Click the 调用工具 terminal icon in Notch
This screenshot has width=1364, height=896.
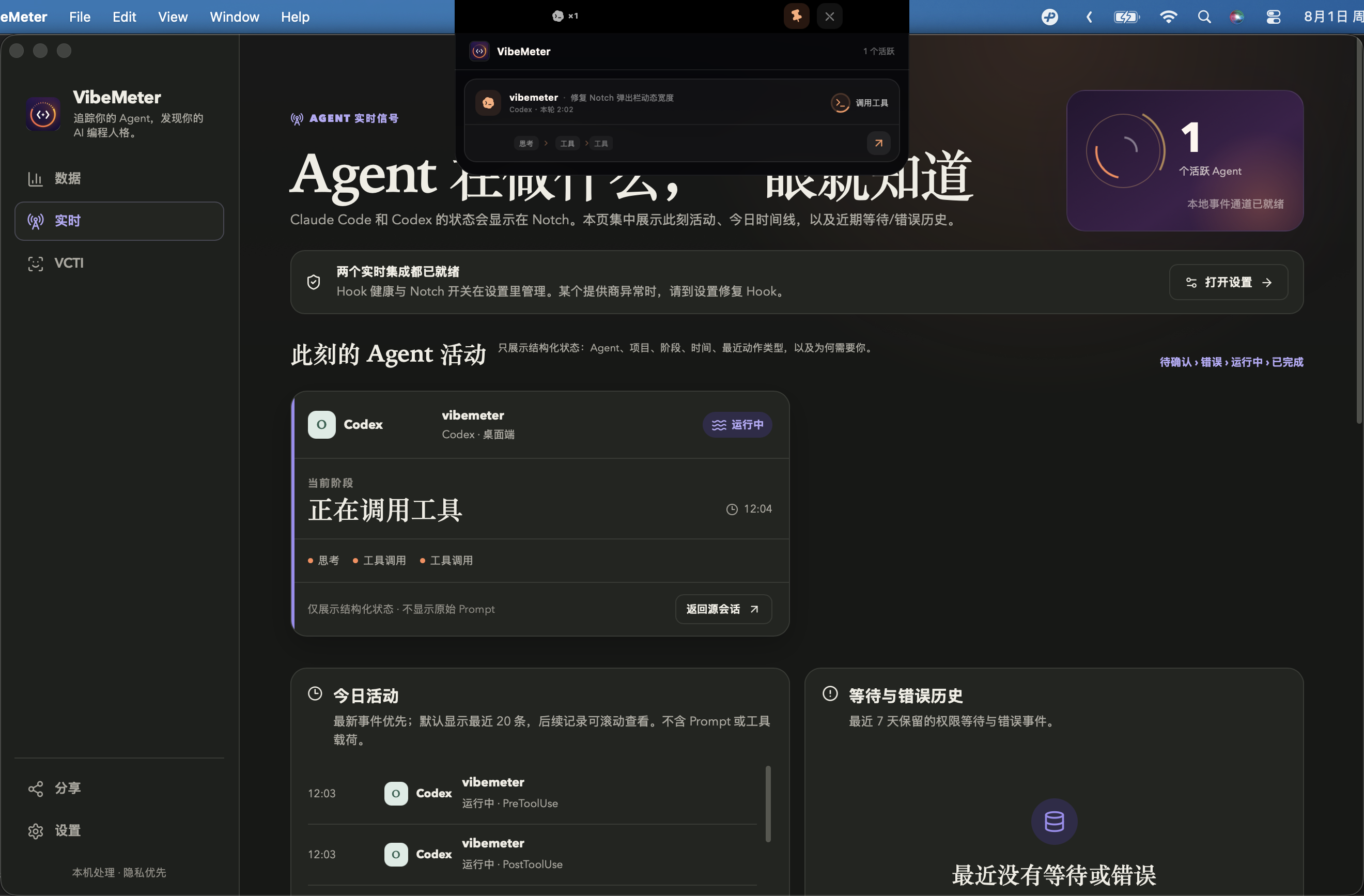pos(840,103)
